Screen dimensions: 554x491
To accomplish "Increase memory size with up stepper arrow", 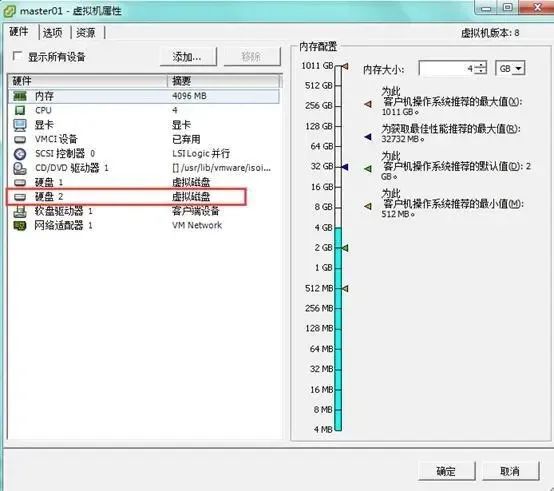I will point(481,65).
